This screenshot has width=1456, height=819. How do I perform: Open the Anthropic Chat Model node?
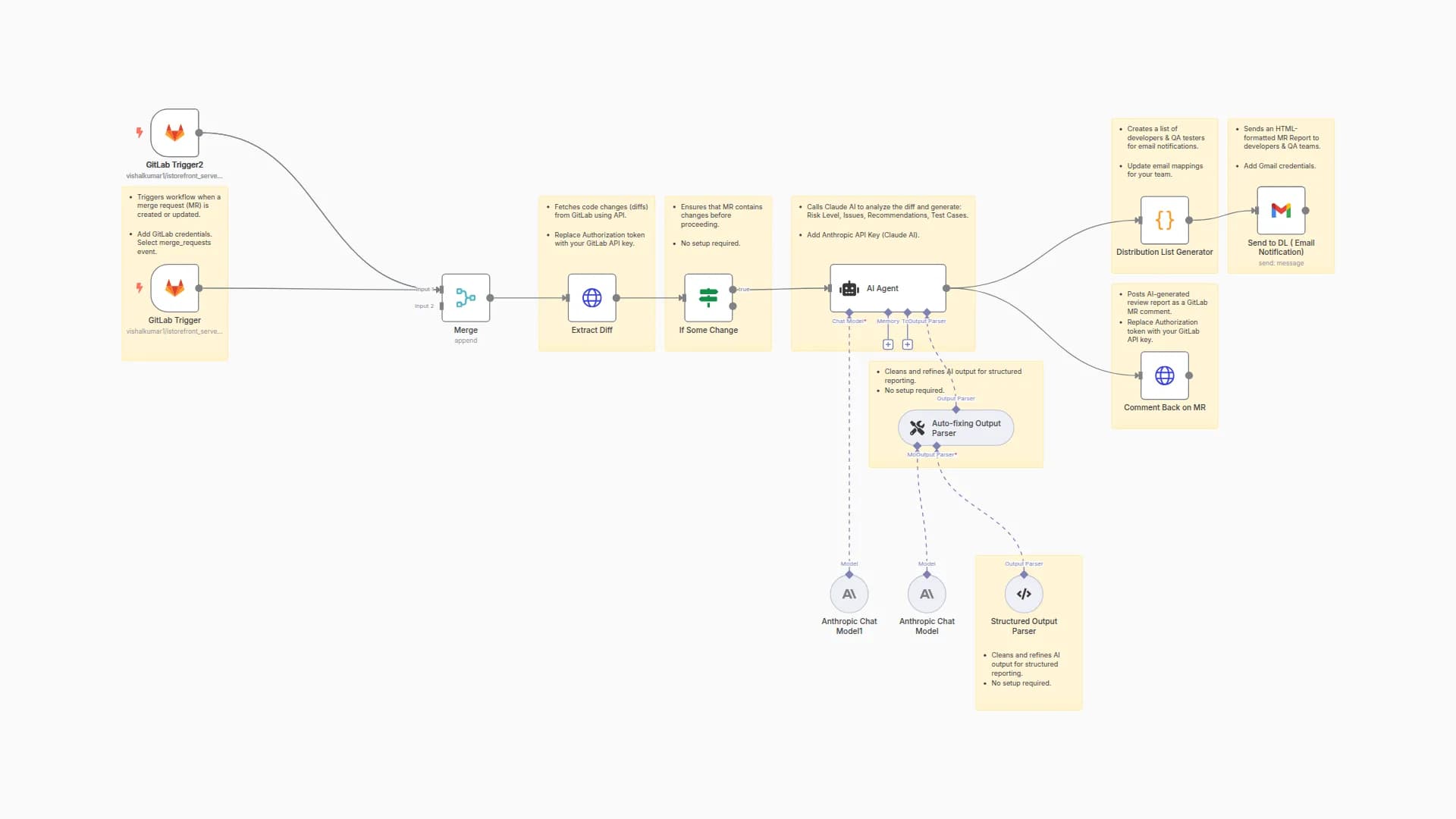tap(927, 594)
